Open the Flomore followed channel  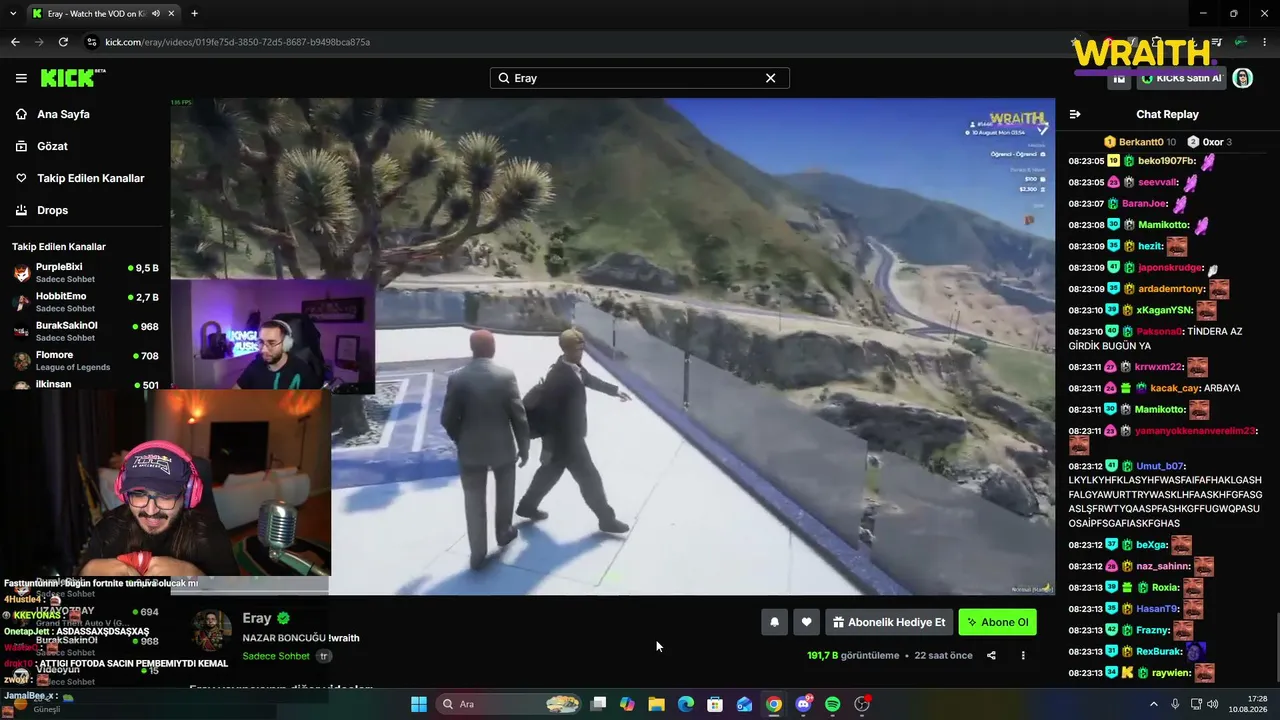click(85, 360)
